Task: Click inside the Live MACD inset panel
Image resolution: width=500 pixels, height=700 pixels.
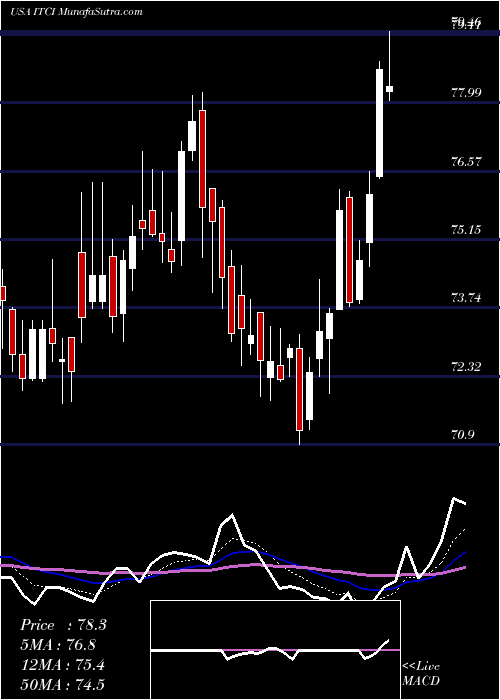Action: click(x=275, y=650)
